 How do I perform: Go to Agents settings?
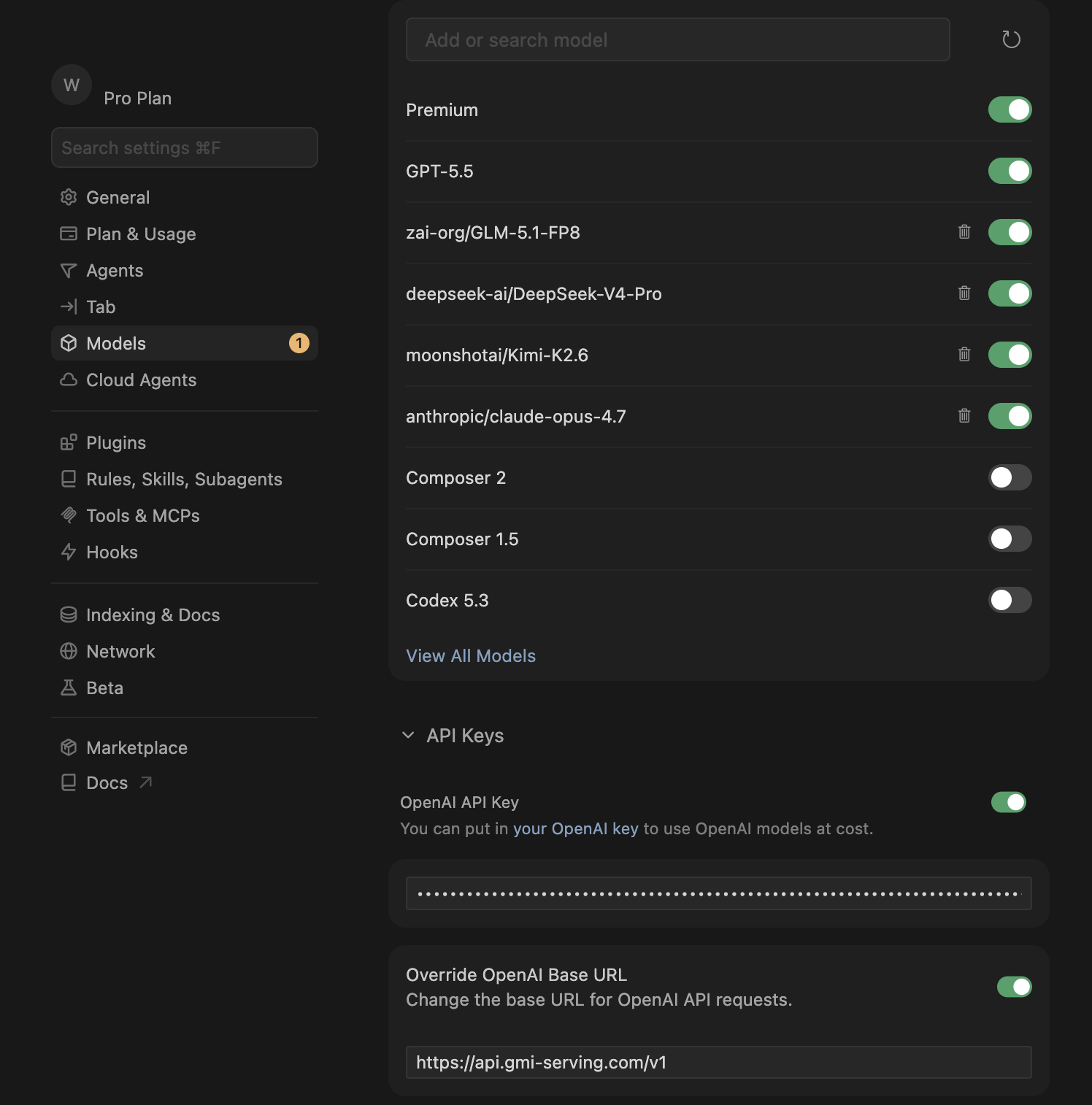point(185,270)
